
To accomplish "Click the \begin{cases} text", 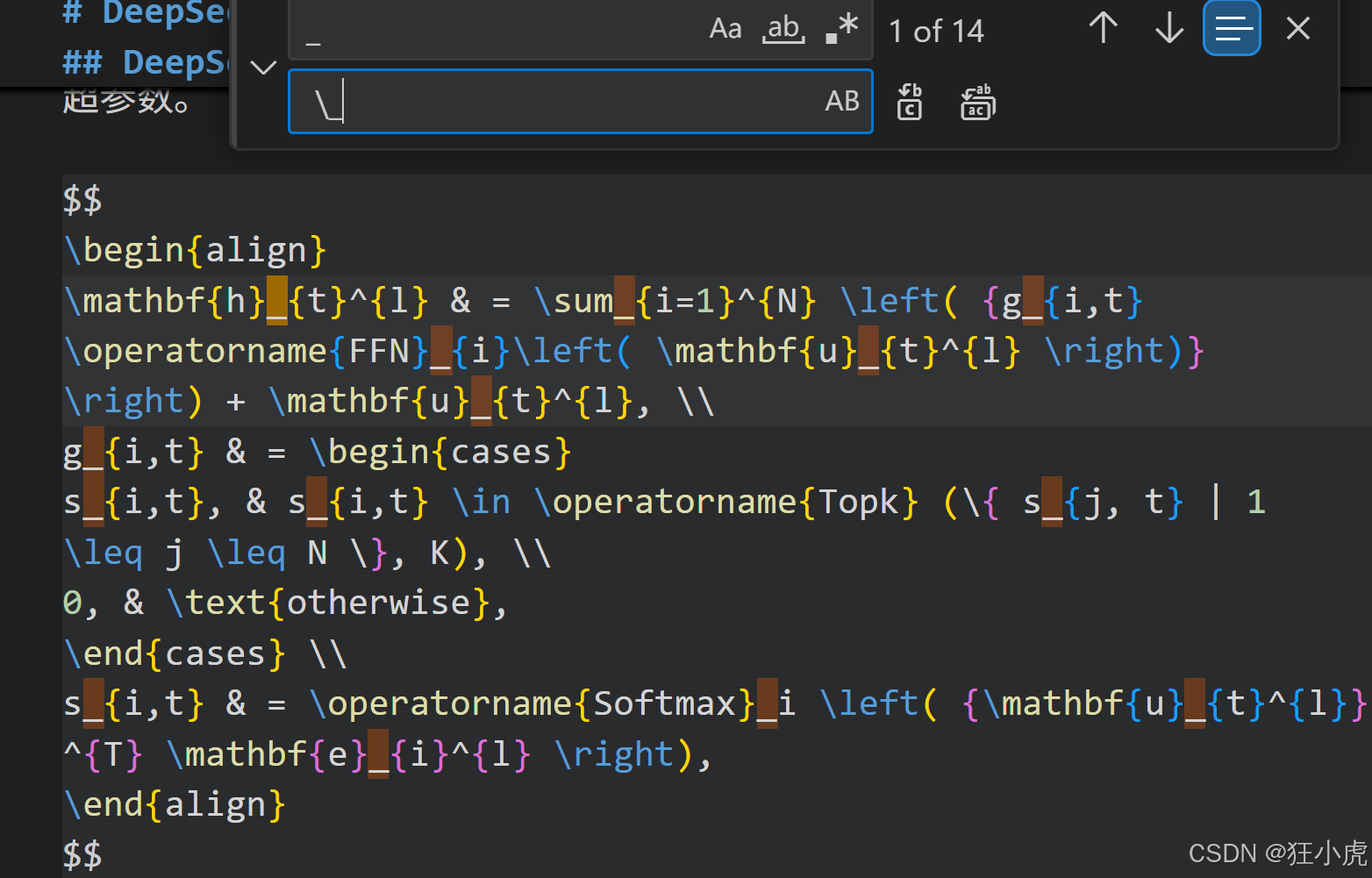I will click(x=440, y=453).
